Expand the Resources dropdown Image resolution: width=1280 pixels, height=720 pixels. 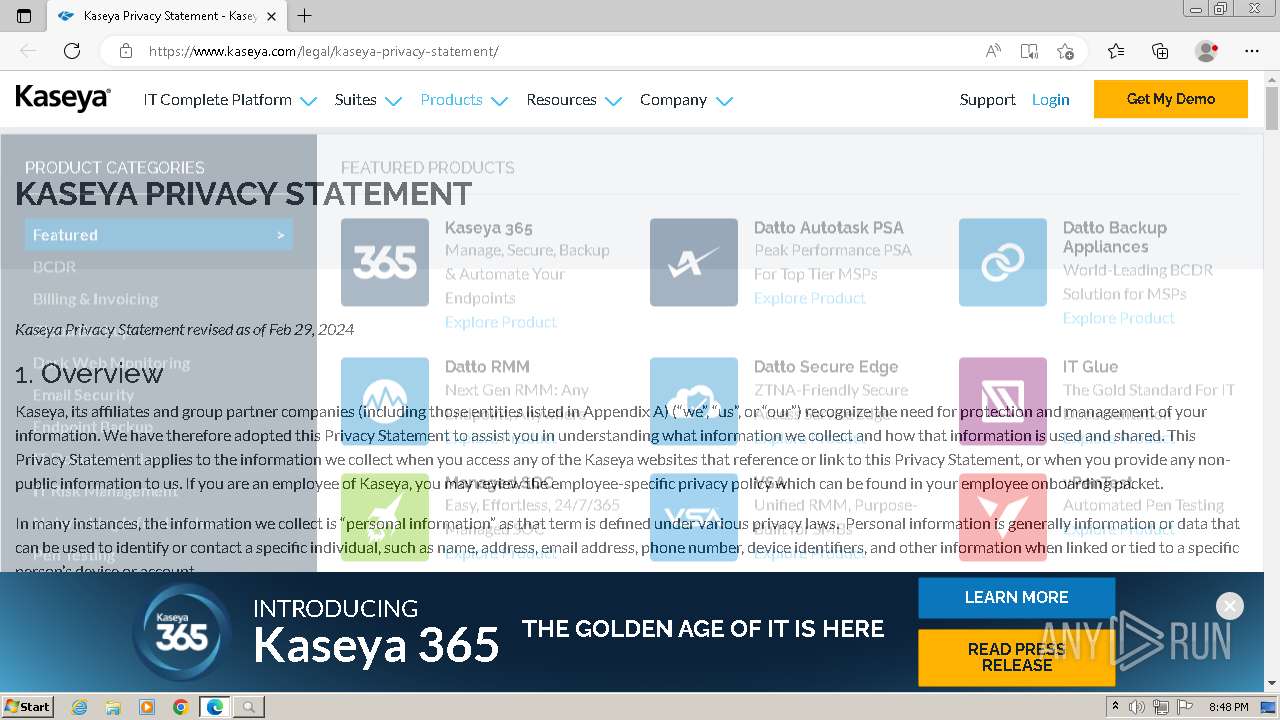[574, 100]
